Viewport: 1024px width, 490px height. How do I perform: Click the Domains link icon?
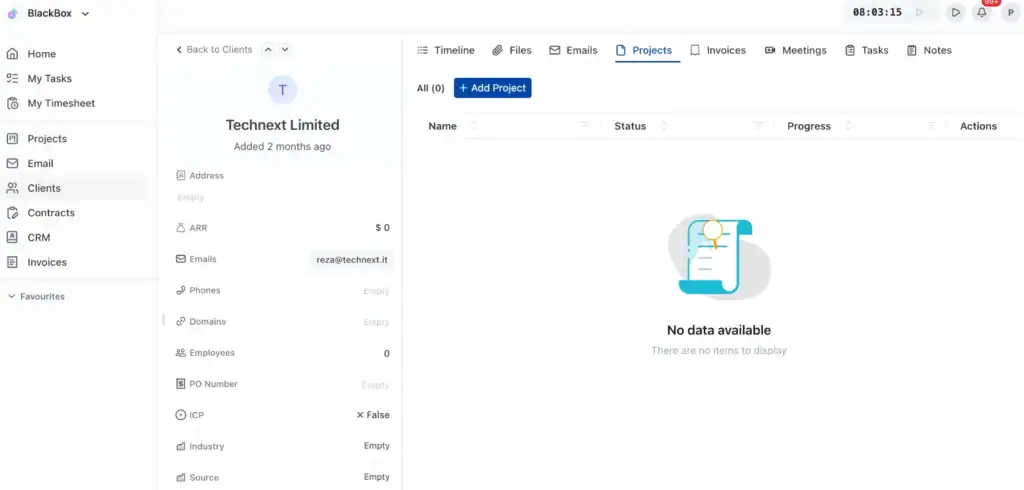click(x=181, y=321)
